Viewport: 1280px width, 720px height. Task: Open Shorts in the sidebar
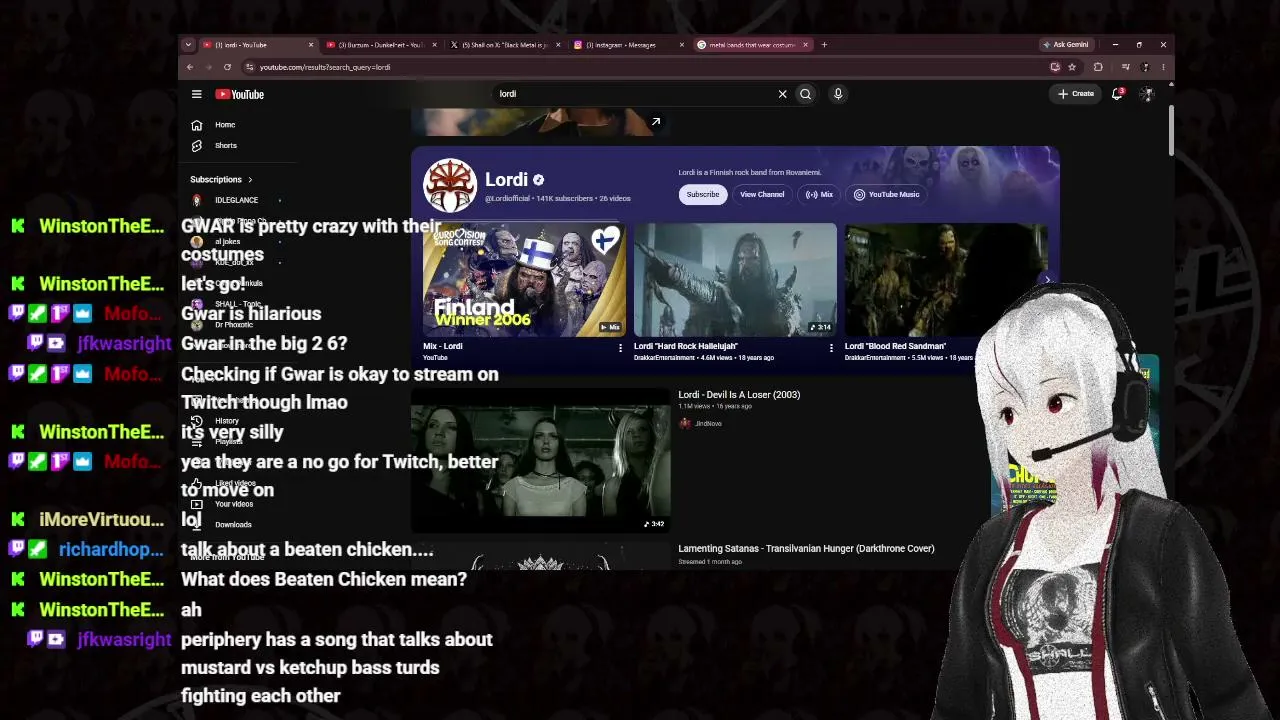point(226,146)
